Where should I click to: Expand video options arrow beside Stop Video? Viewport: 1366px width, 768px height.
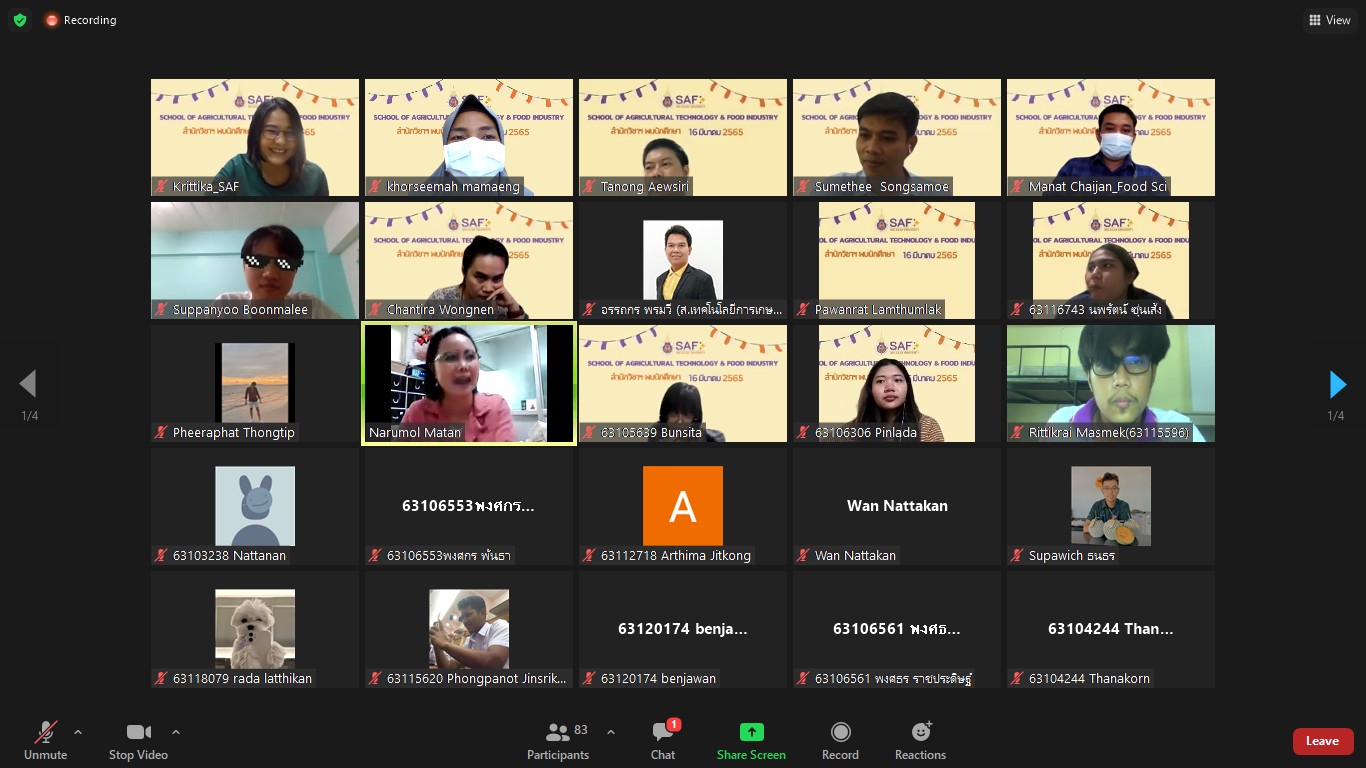coord(176,732)
